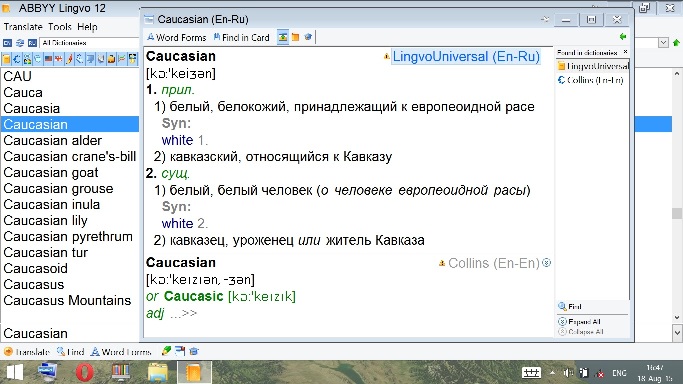The image size is (683, 384).
Task: Toggle the American flag dictionary
Action: coord(48,59)
